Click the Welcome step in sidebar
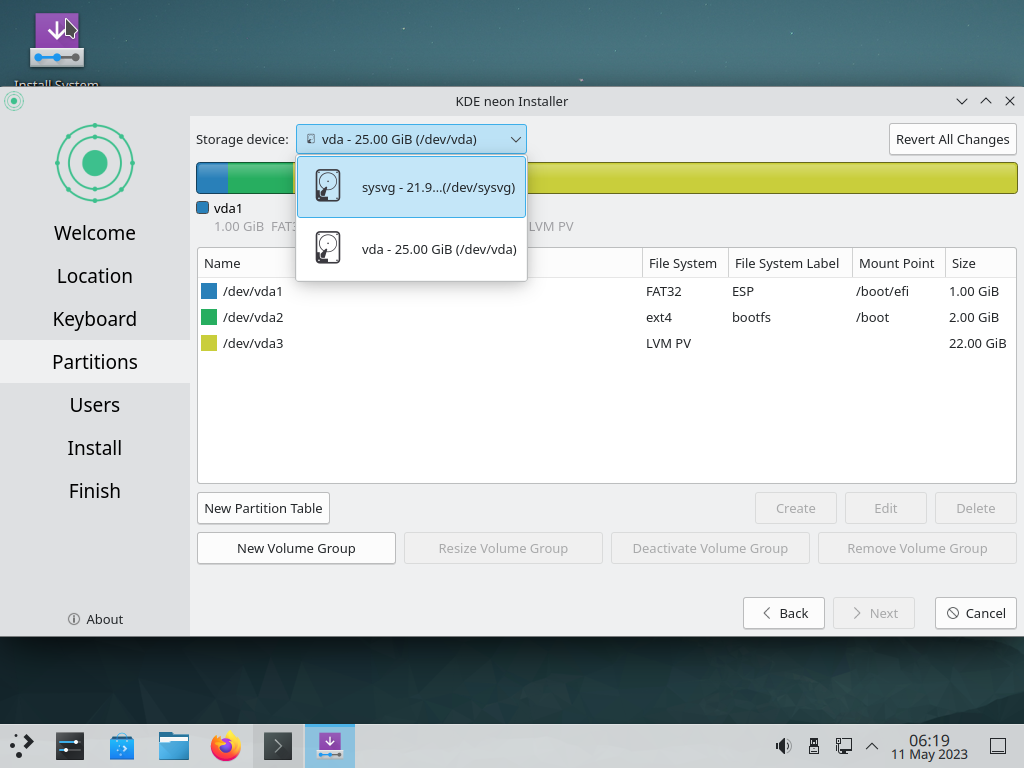1024x768 pixels. 95,233
